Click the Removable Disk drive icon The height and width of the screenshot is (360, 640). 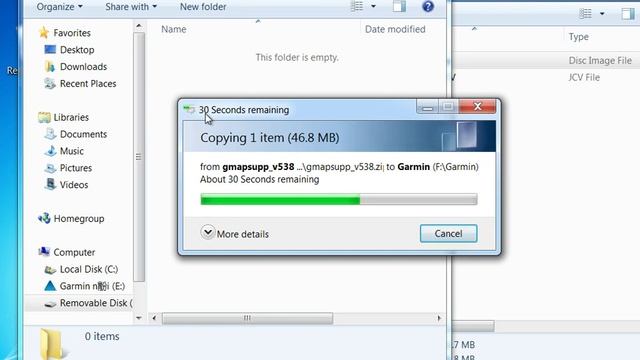pyautogui.click(x=50, y=304)
